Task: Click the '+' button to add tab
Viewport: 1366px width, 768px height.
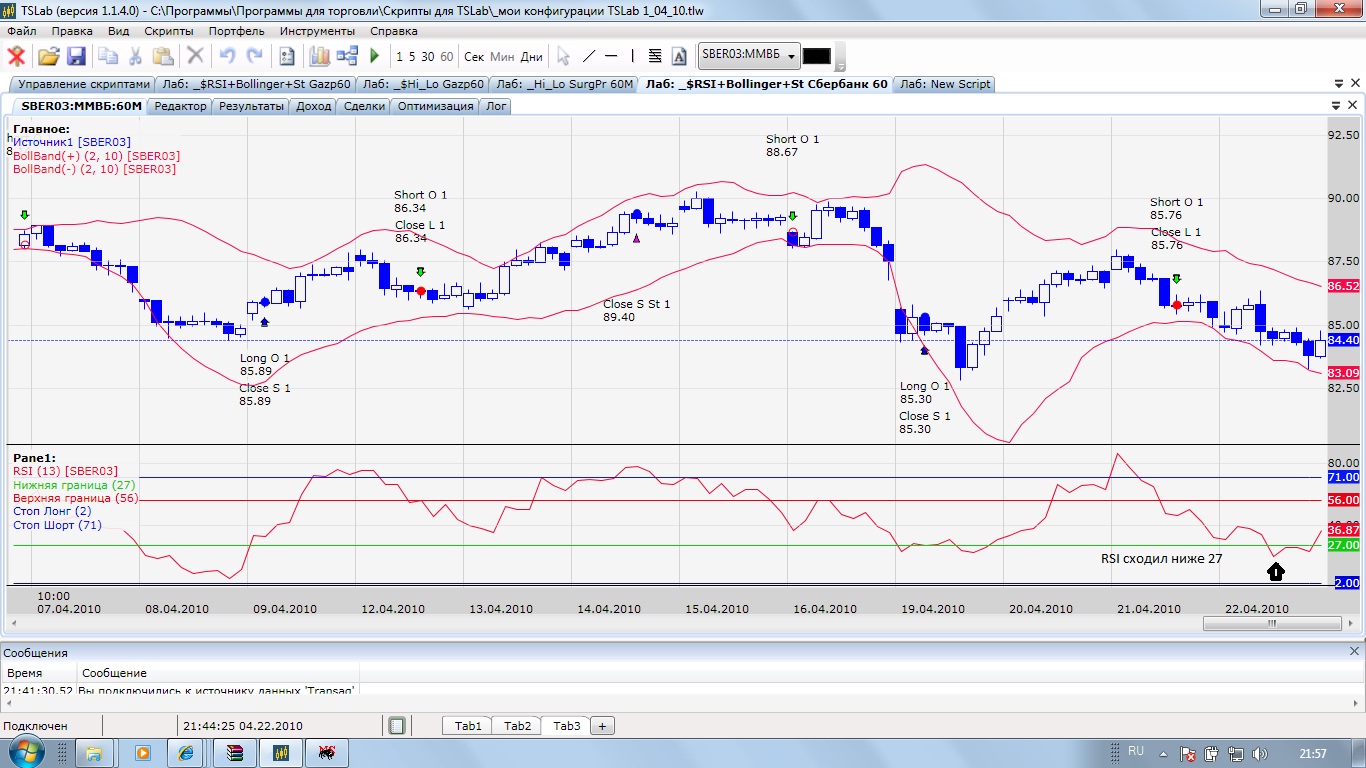Action: pyautogui.click(x=603, y=726)
